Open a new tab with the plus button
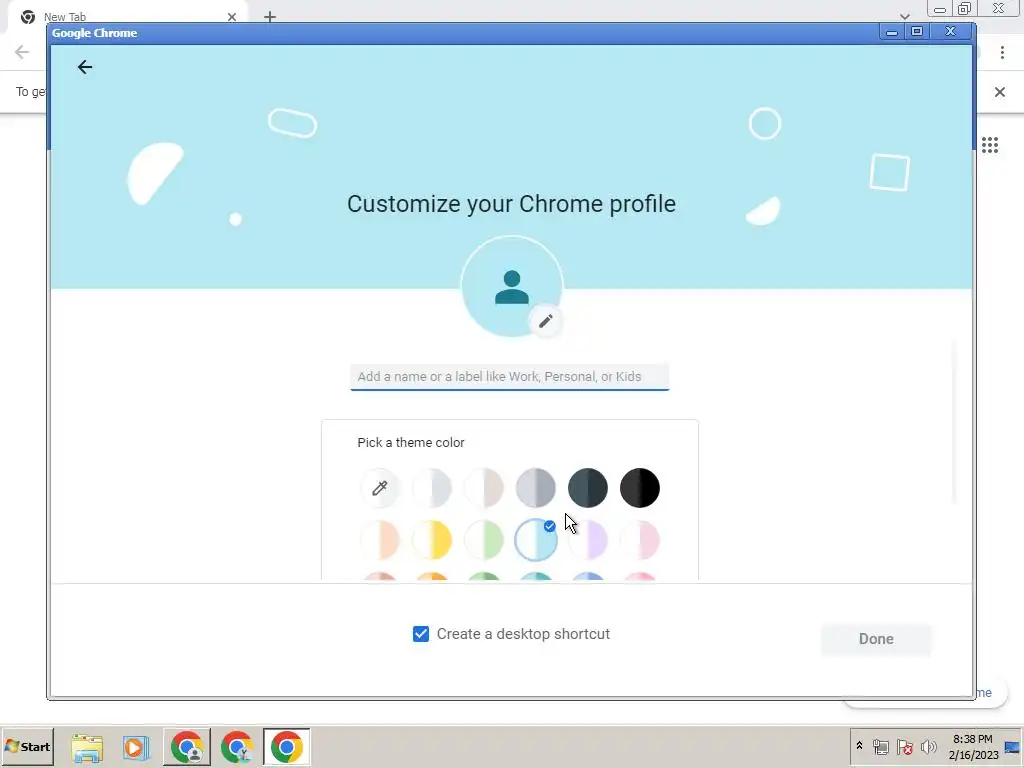 click(x=270, y=17)
